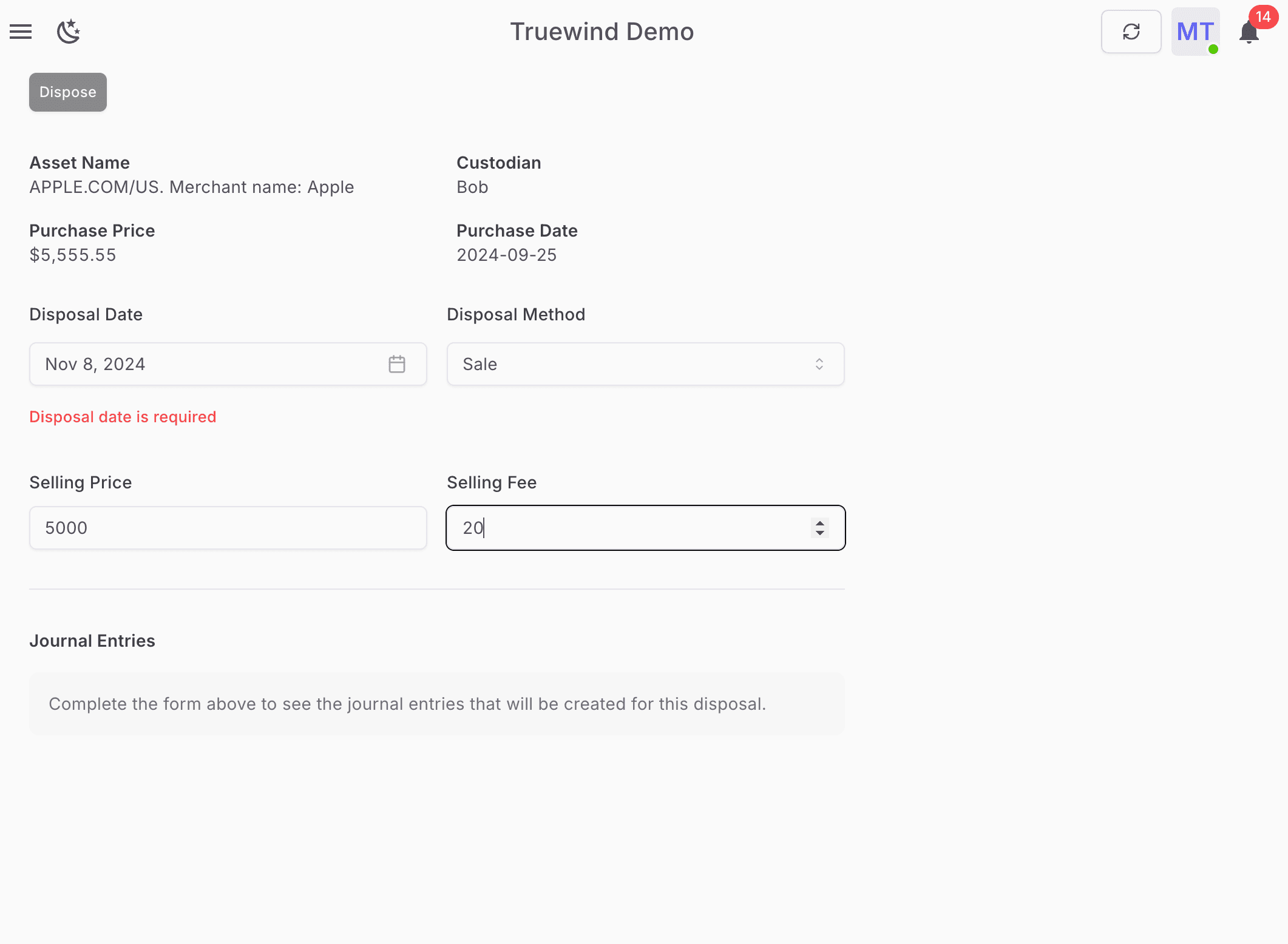Expand the Sale method selector chevrons

(x=819, y=363)
